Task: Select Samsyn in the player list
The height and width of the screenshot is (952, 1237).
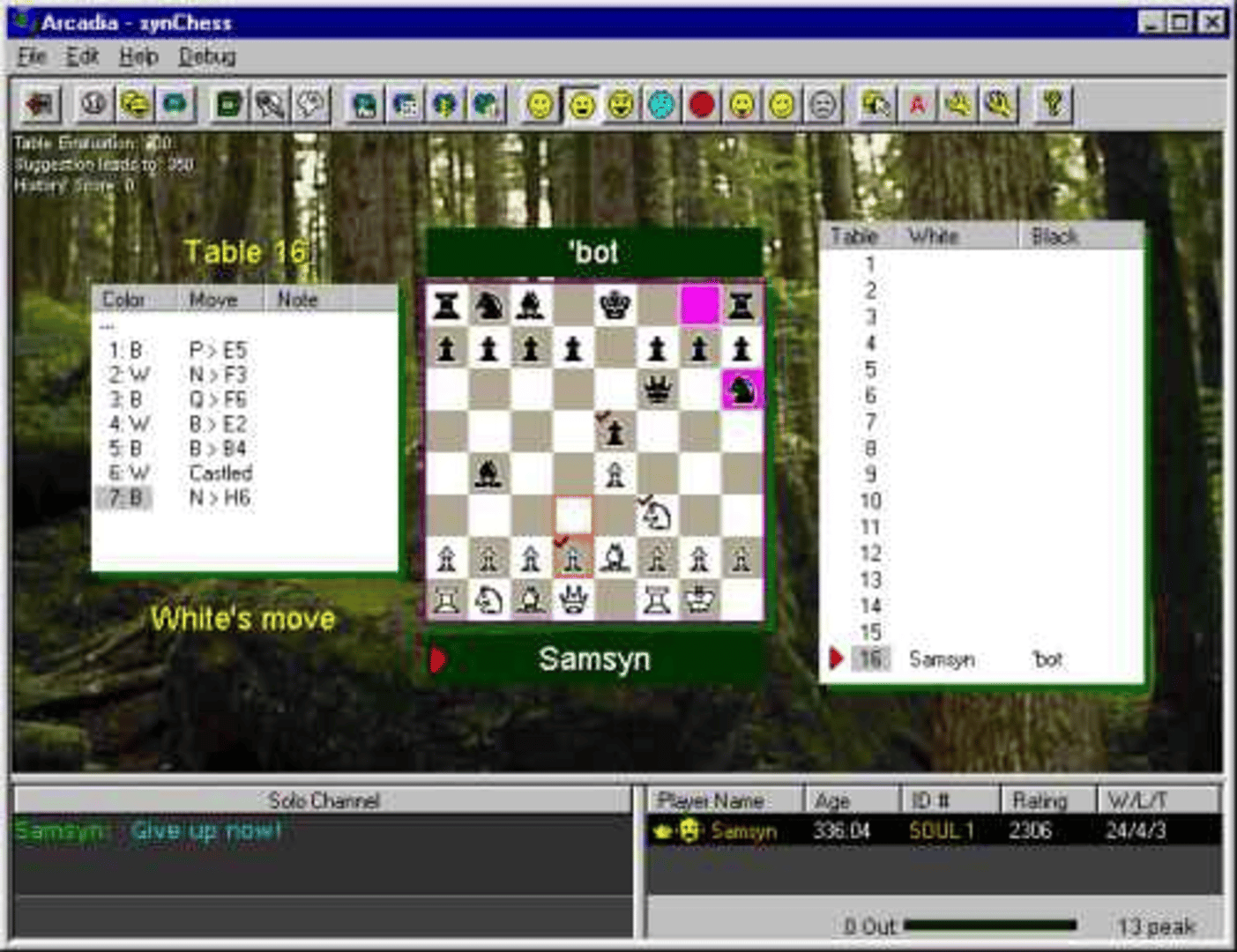Action: click(x=743, y=830)
